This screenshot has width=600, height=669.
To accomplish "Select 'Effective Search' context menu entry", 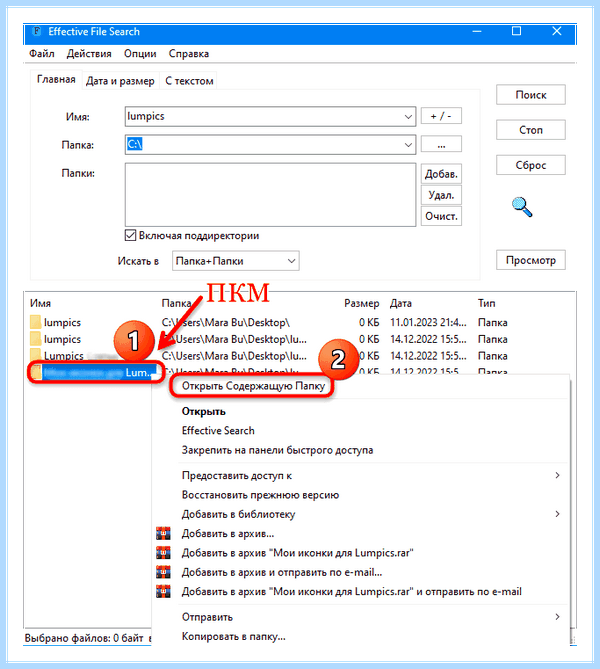I will pyautogui.click(x=218, y=430).
